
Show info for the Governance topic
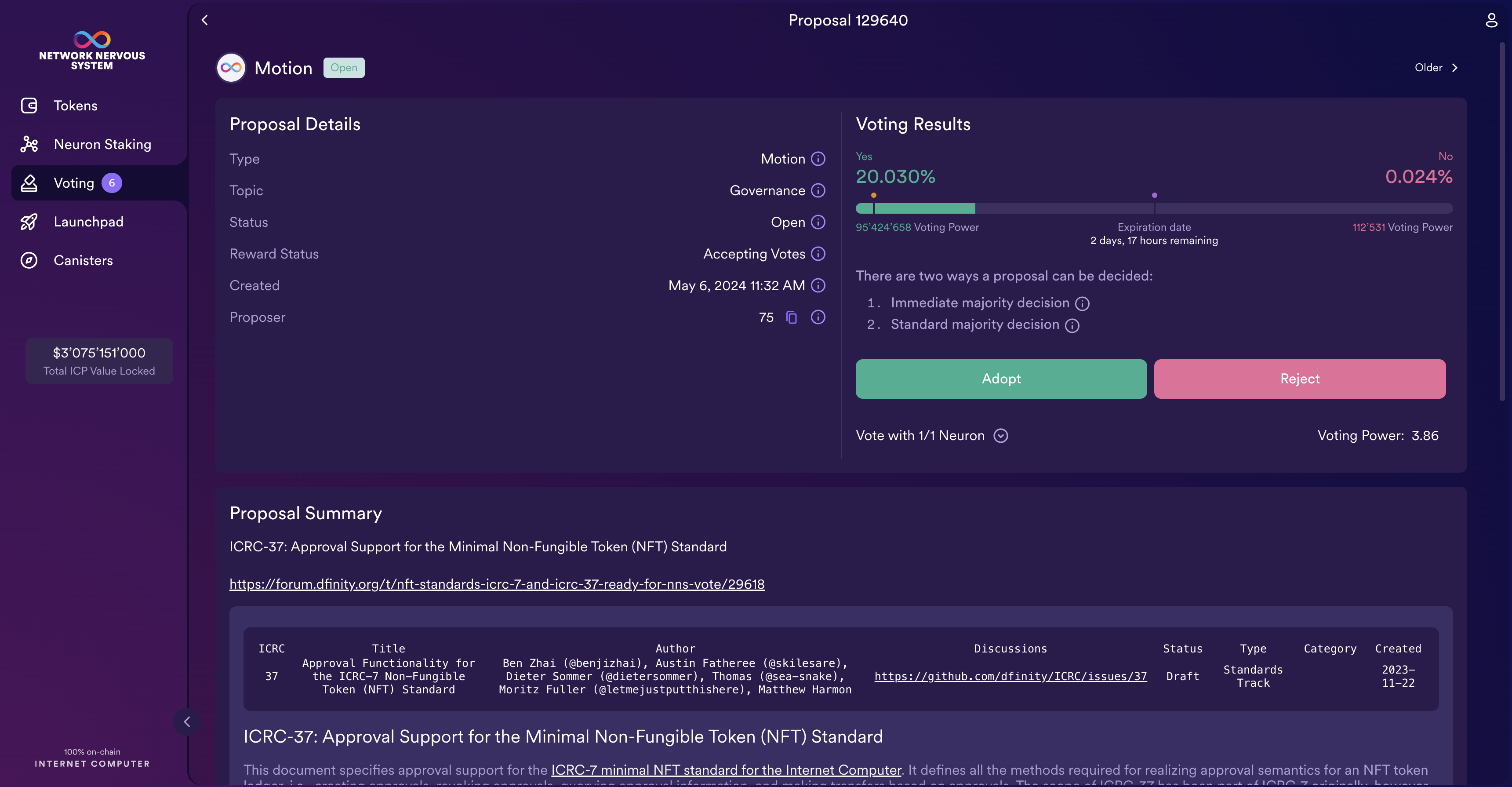pyautogui.click(x=818, y=191)
